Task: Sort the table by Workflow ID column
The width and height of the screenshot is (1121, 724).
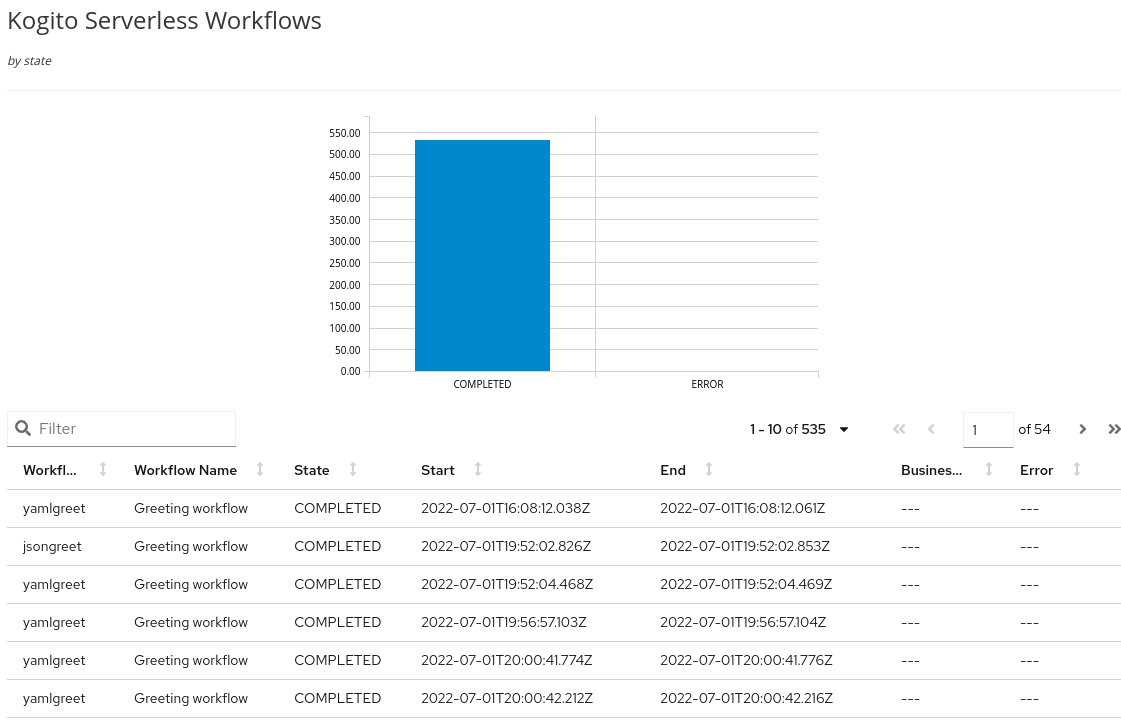Action: pos(101,470)
